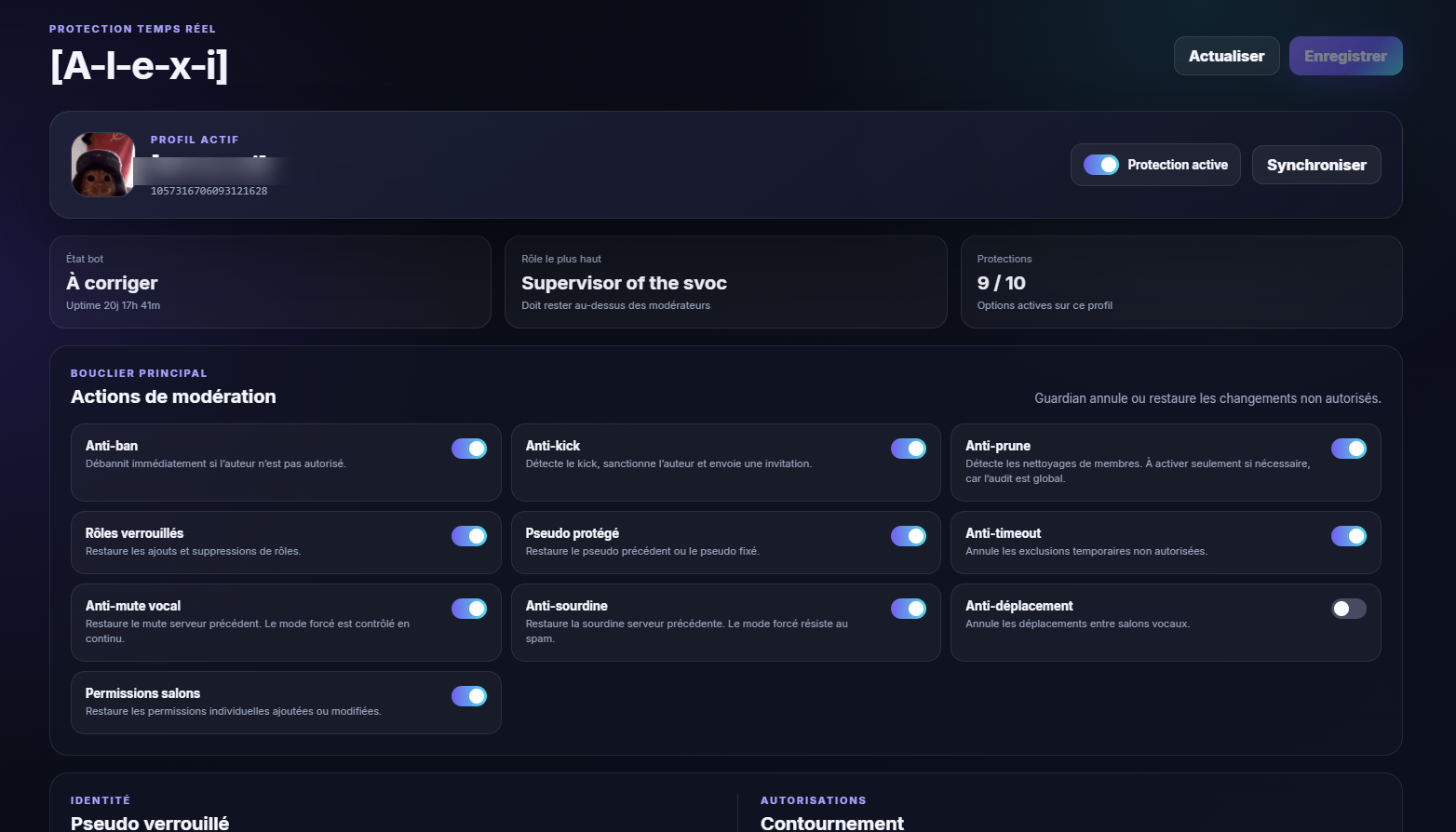Switch off Permissions salons
1456x832 pixels.
[469, 696]
